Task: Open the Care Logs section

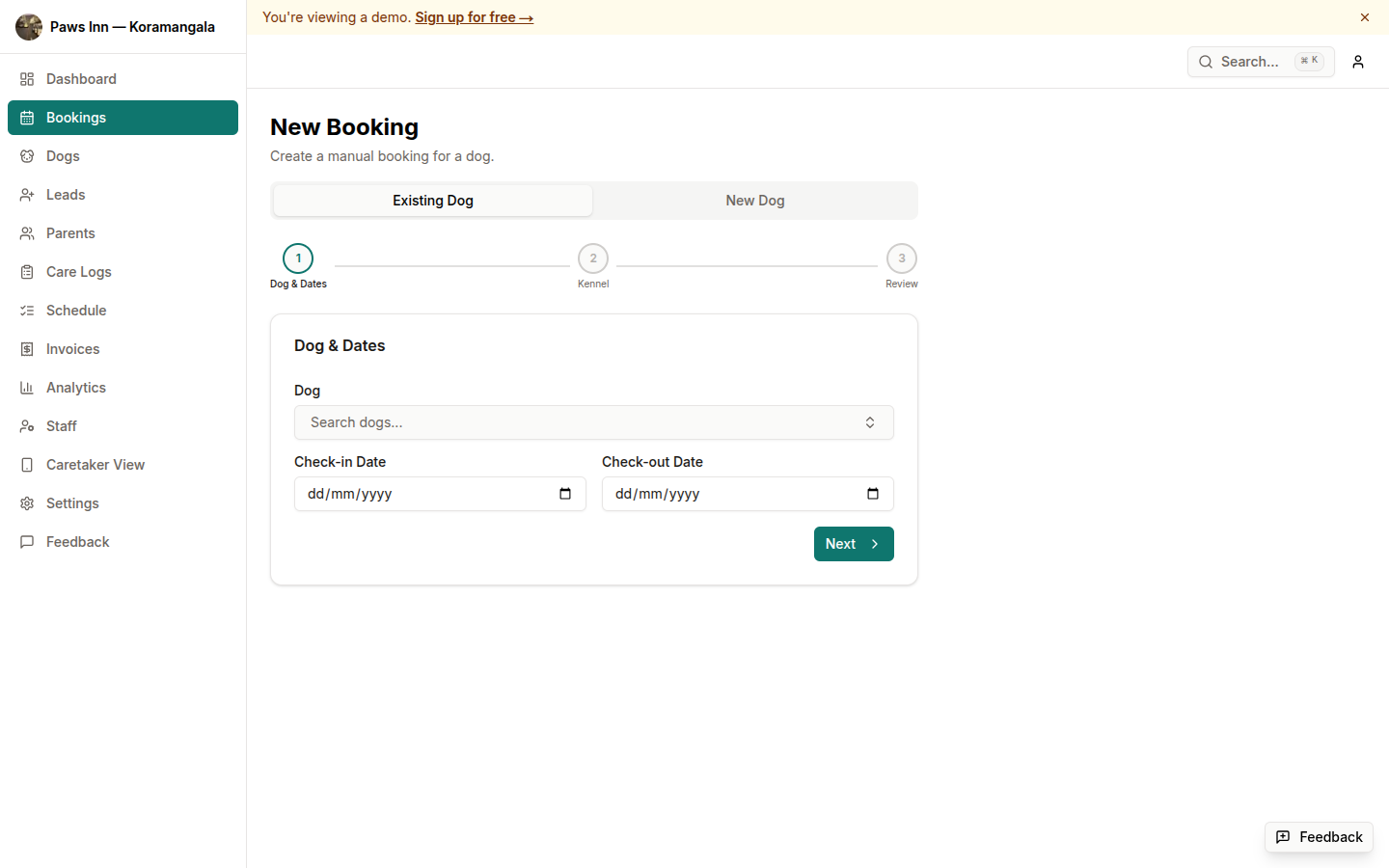Action: (x=78, y=271)
